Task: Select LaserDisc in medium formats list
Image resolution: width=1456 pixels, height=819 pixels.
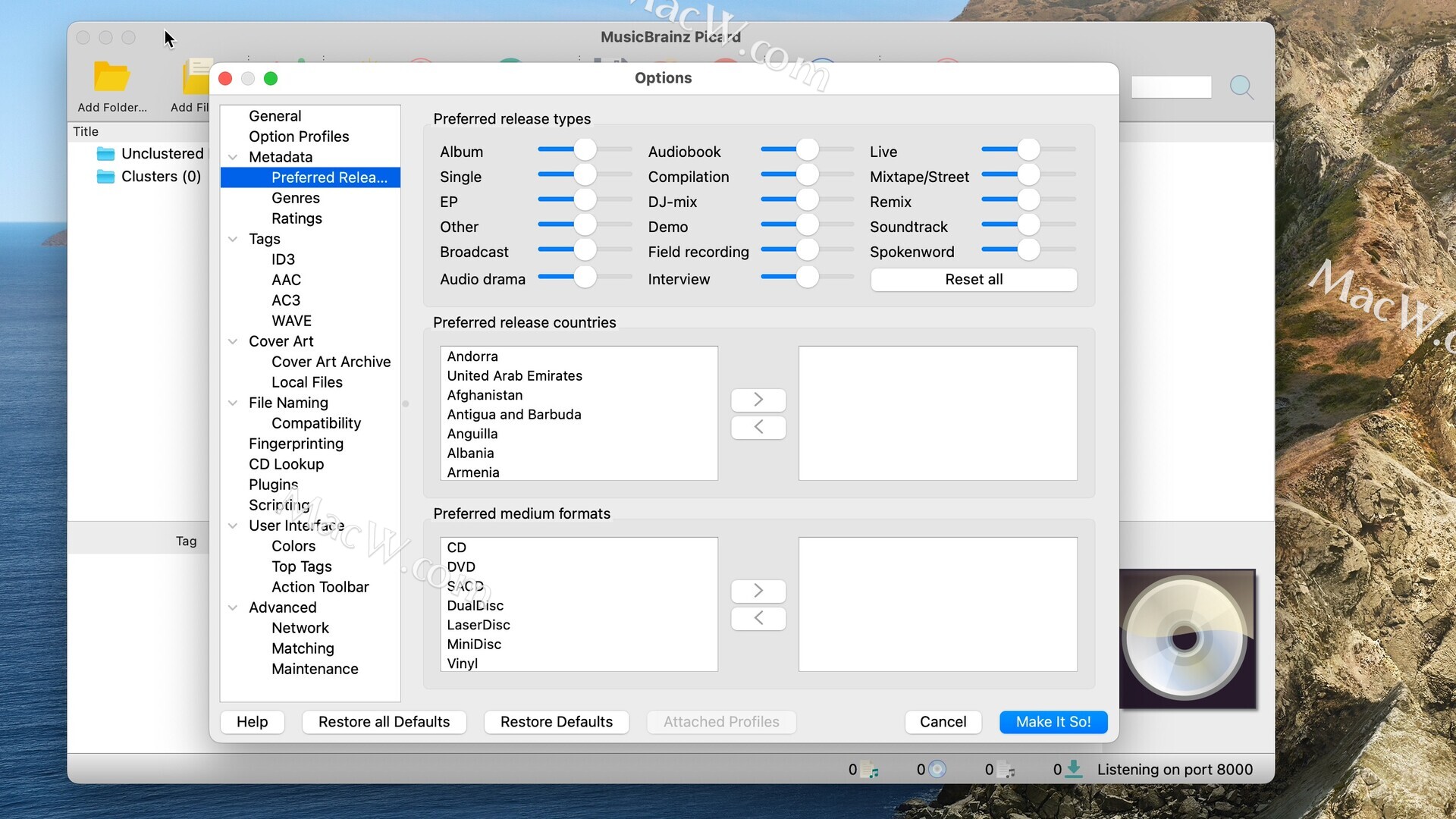Action: pos(579,625)
